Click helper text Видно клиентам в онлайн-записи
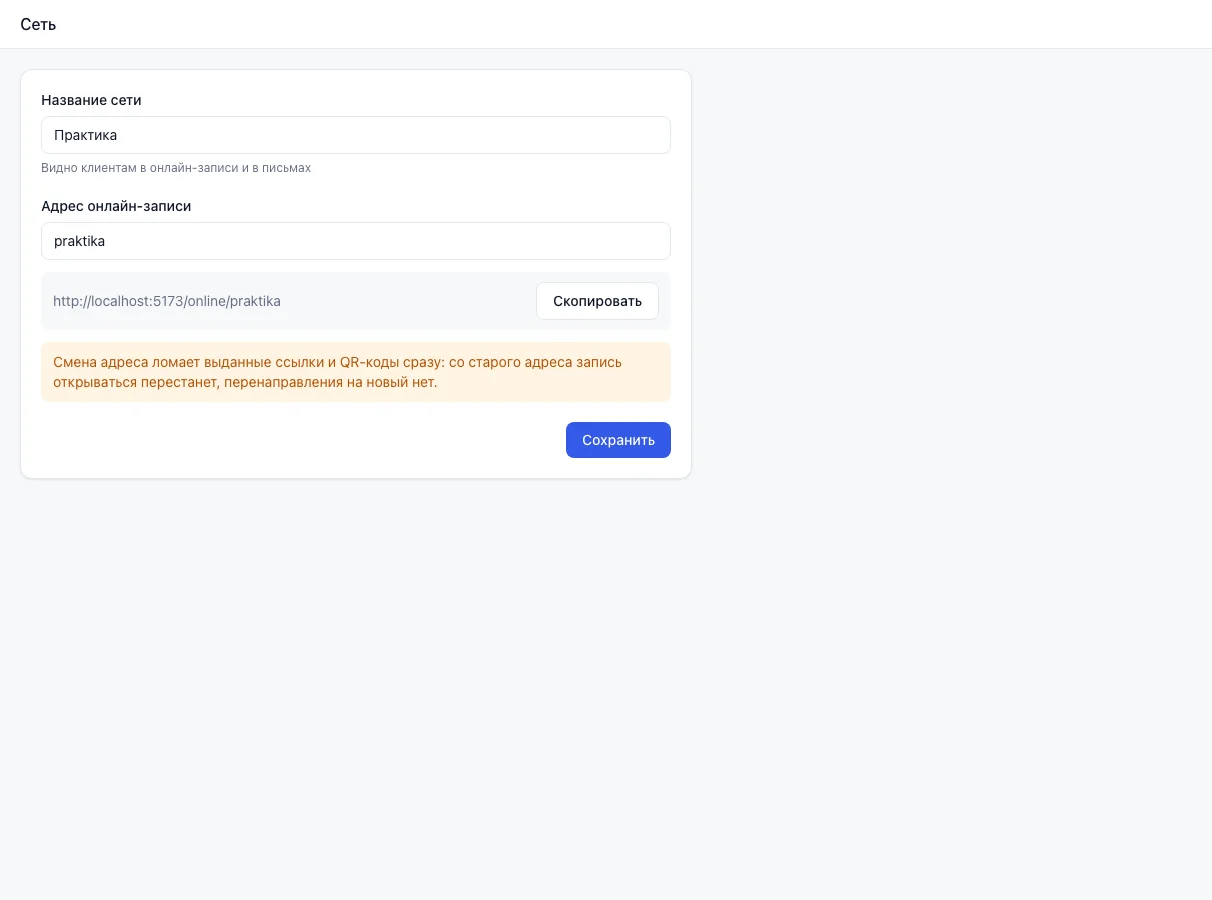Viewport: 1212px width, 900px height. point(176,168)
